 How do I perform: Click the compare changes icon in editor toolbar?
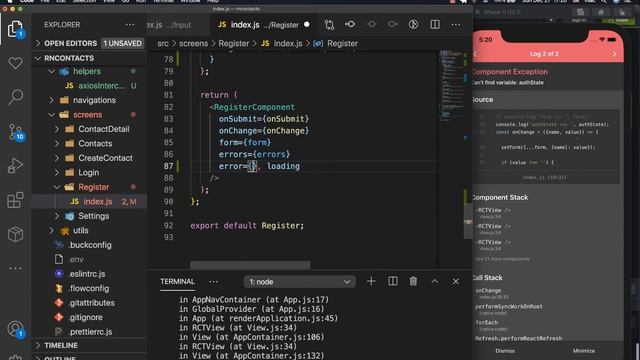click(x=329, y=24)
